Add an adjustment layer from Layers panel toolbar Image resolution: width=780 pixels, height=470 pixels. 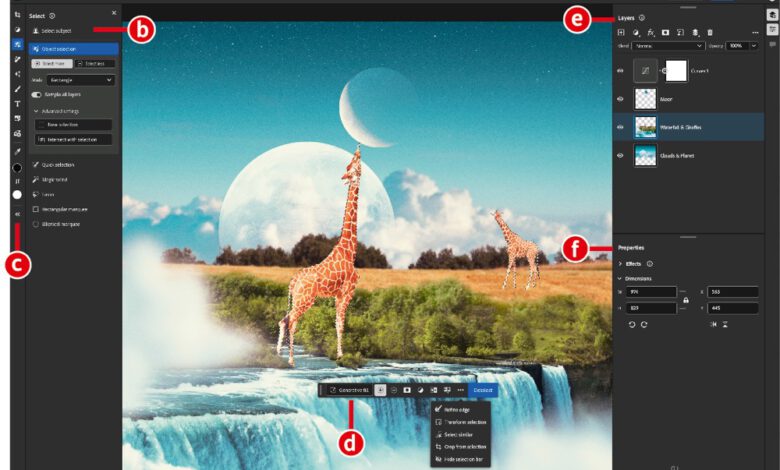[636, 32]
